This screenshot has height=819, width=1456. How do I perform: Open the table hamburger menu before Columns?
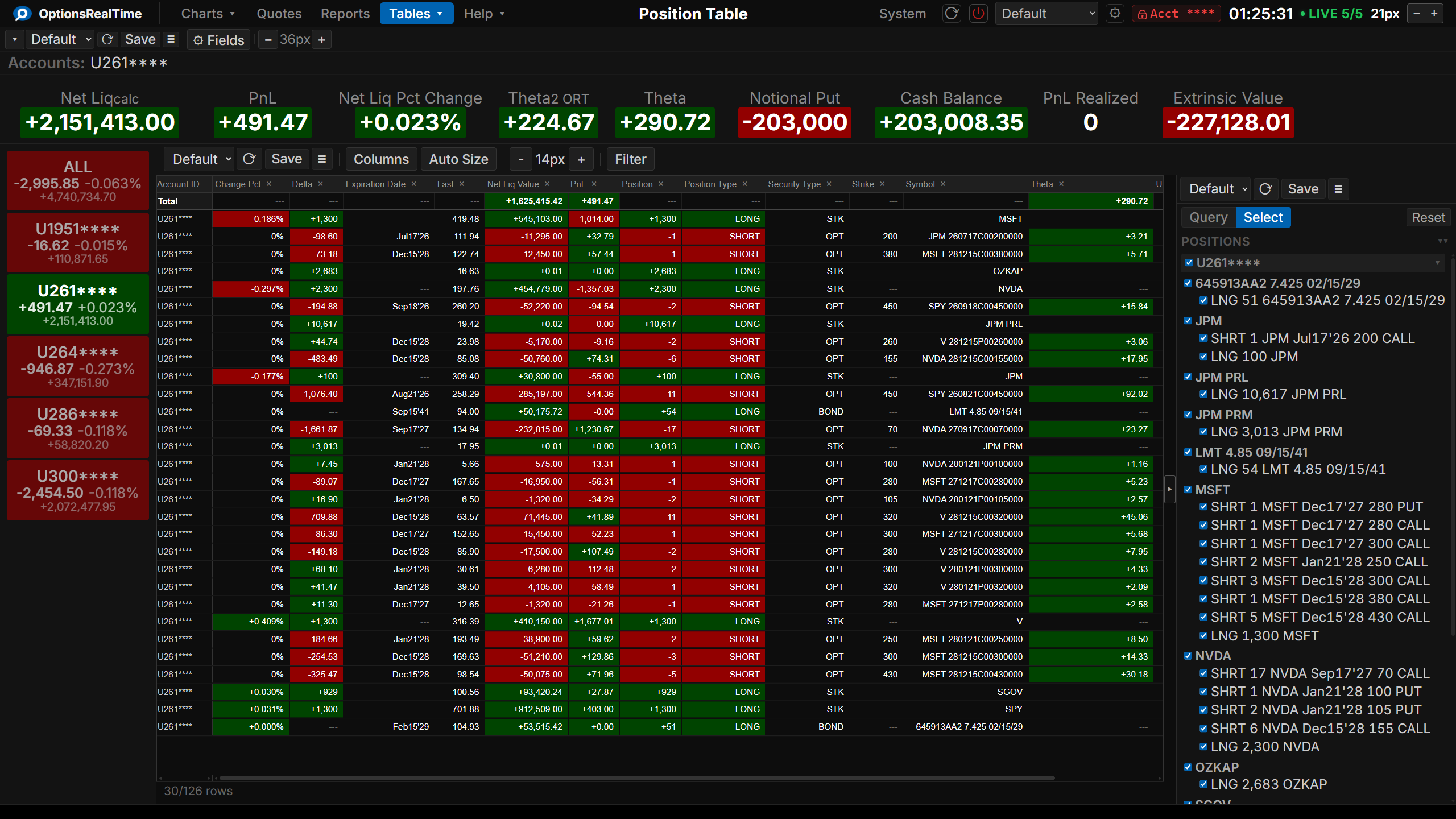coord(322,159)
